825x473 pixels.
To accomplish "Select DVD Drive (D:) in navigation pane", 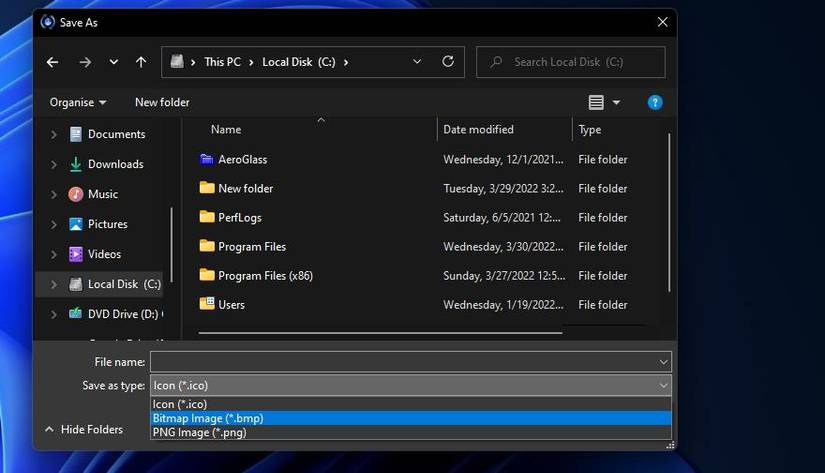I will tap(123, 314).
